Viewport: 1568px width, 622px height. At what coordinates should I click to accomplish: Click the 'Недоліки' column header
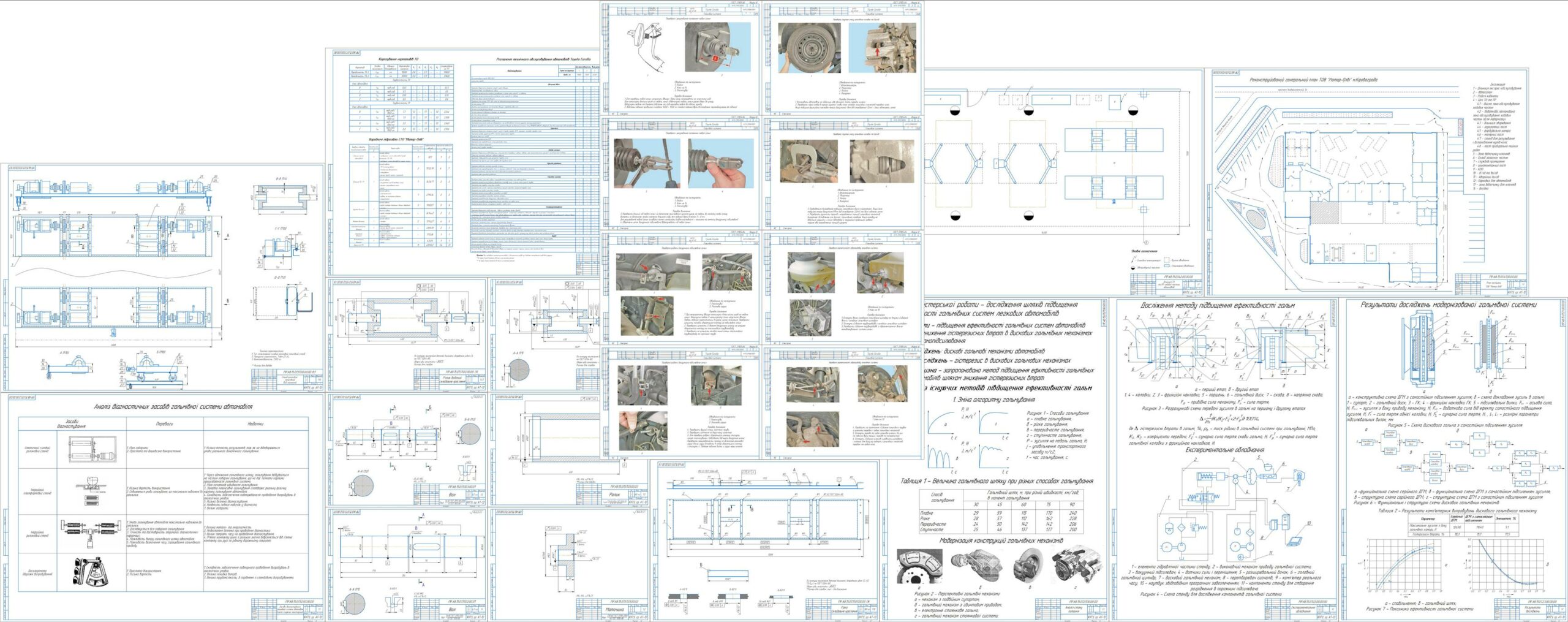tap(255, 423)
